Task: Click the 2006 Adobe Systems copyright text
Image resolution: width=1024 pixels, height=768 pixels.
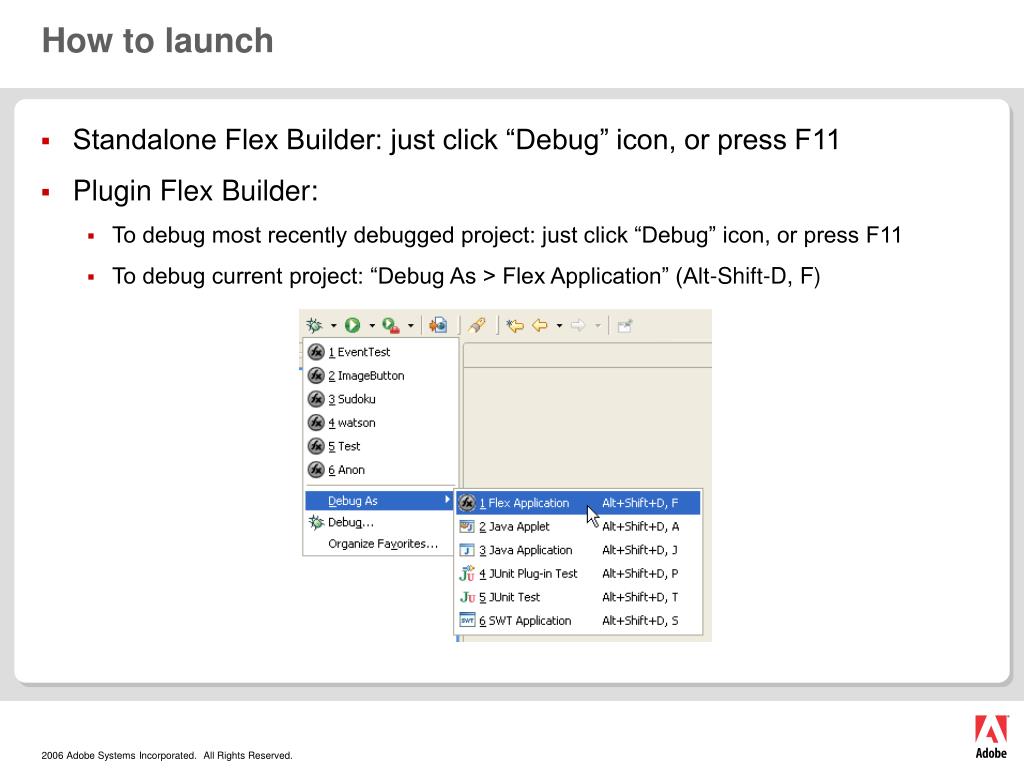Action: (167, 756)
